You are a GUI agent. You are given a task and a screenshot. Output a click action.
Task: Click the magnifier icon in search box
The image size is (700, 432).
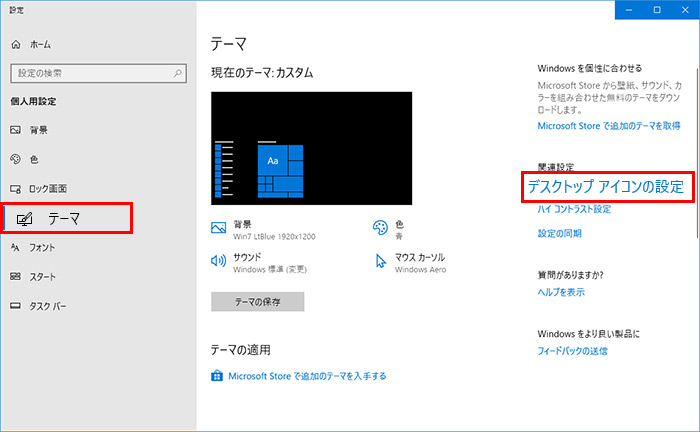(x=178, y=73)
